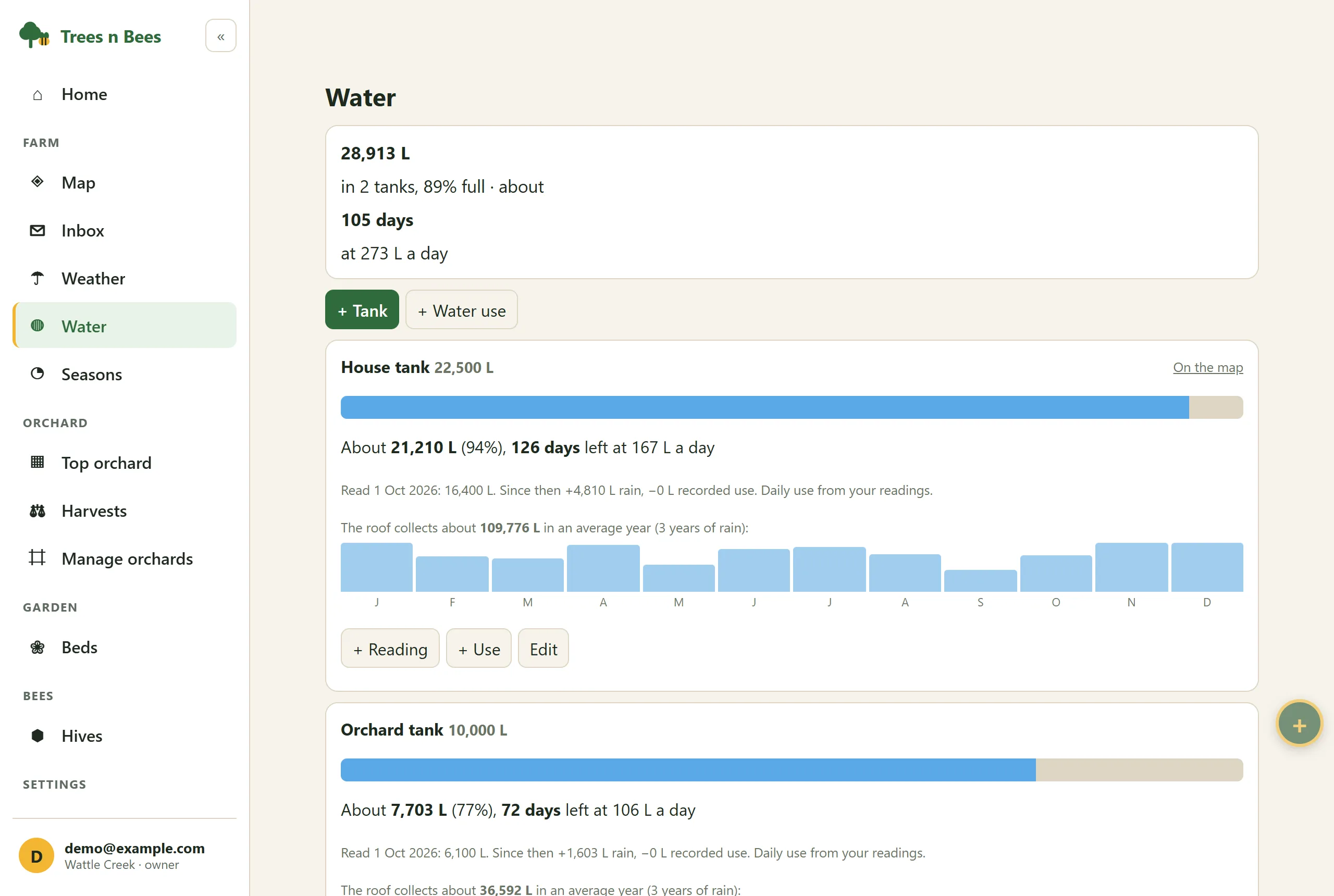Click the Beds flower icon

37,647
